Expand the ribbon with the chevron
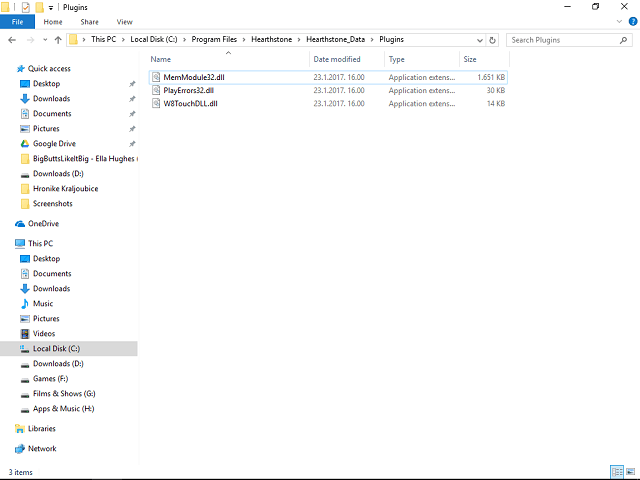Image resolution: width=640 pixels, height=480 pixels. coord(619,22)
